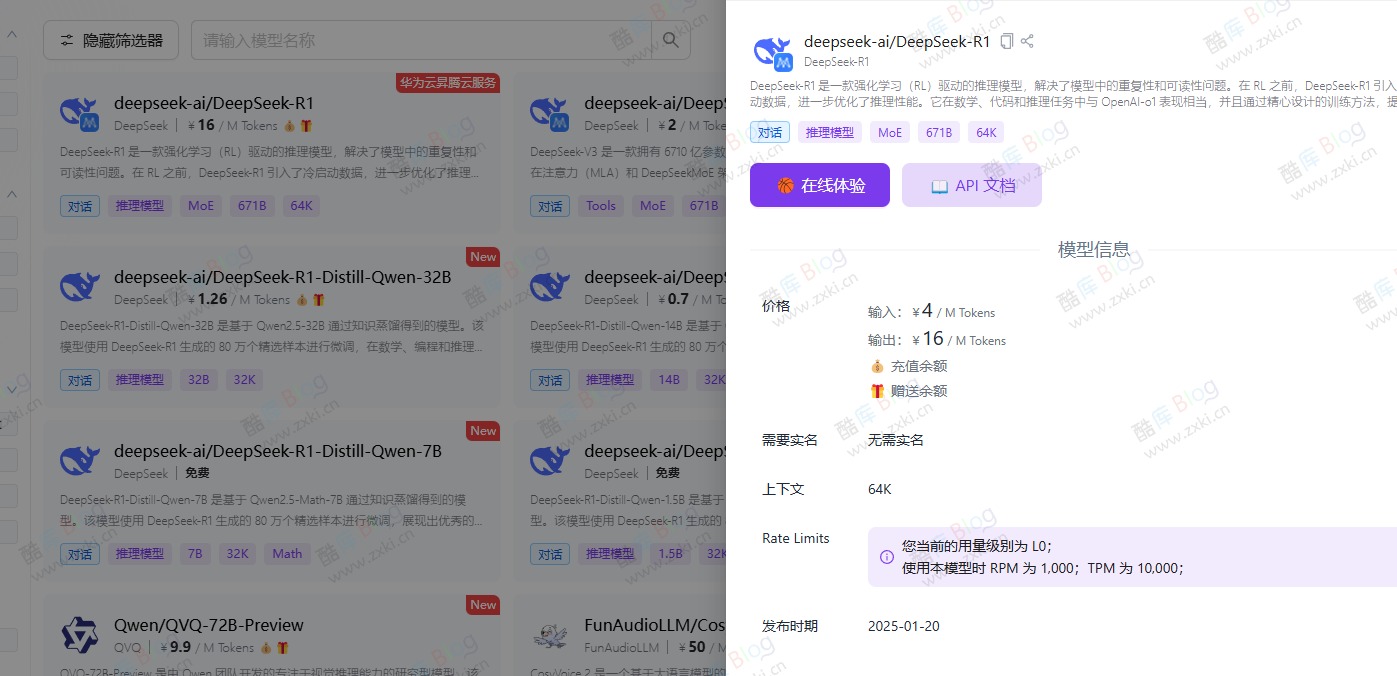Click the downward chevron in the left sidebar

[x=11, y=389]
